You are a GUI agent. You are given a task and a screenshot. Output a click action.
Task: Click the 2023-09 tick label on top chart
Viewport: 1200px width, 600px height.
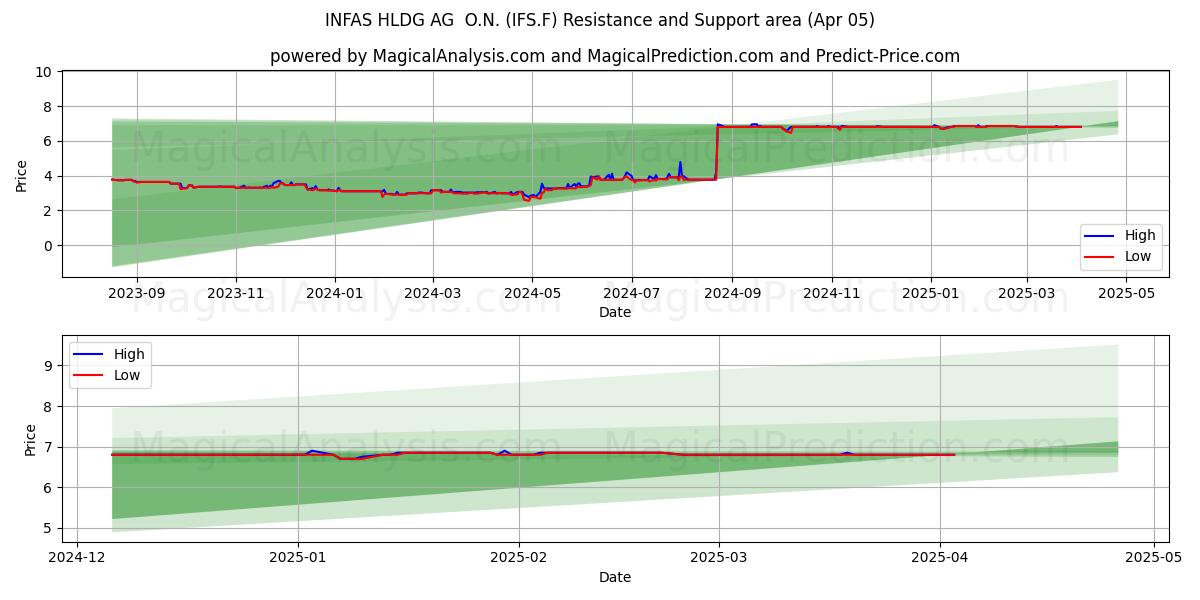(x=137, y=294)
